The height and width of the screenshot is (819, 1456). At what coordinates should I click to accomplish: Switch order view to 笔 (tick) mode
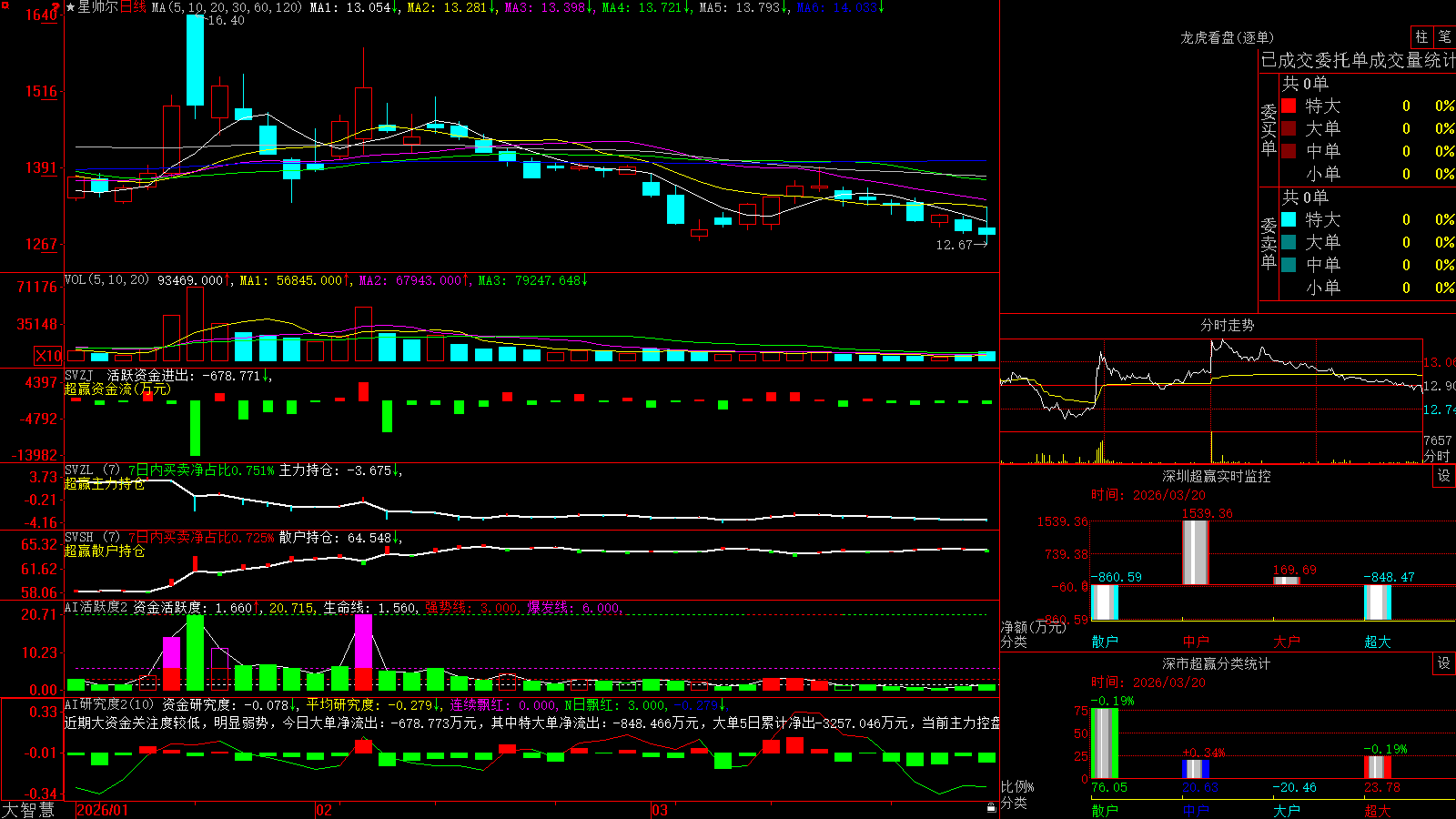click(x=1444, y=36)
